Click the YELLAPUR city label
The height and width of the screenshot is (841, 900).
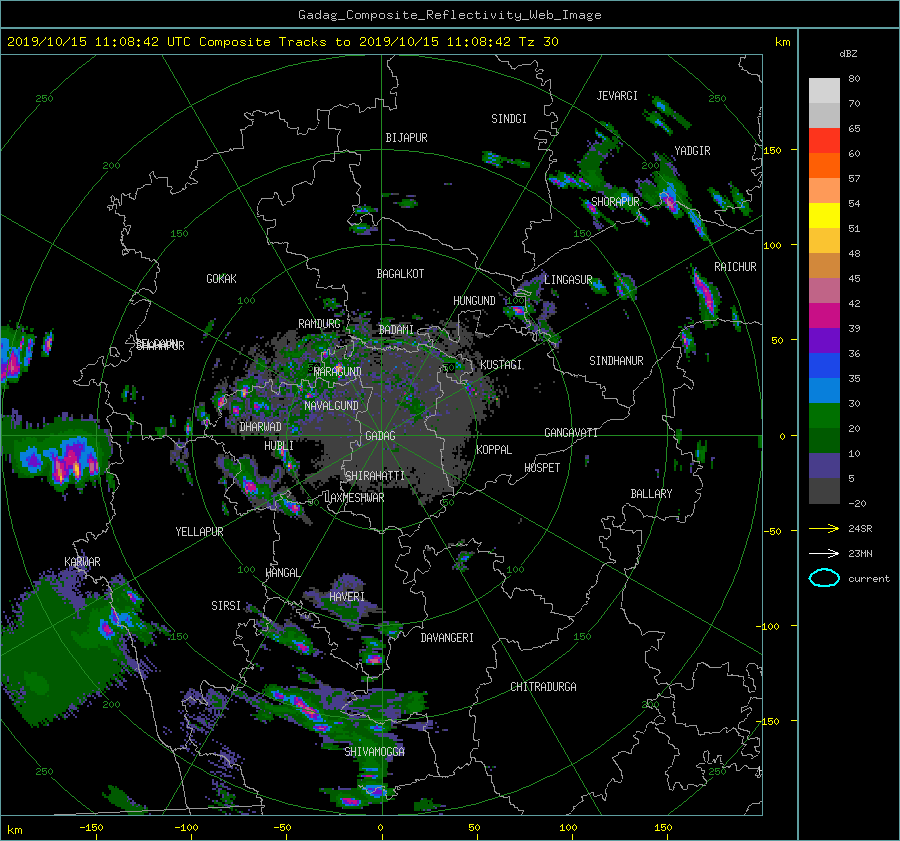pyautogui.click(x=199, y=532)
